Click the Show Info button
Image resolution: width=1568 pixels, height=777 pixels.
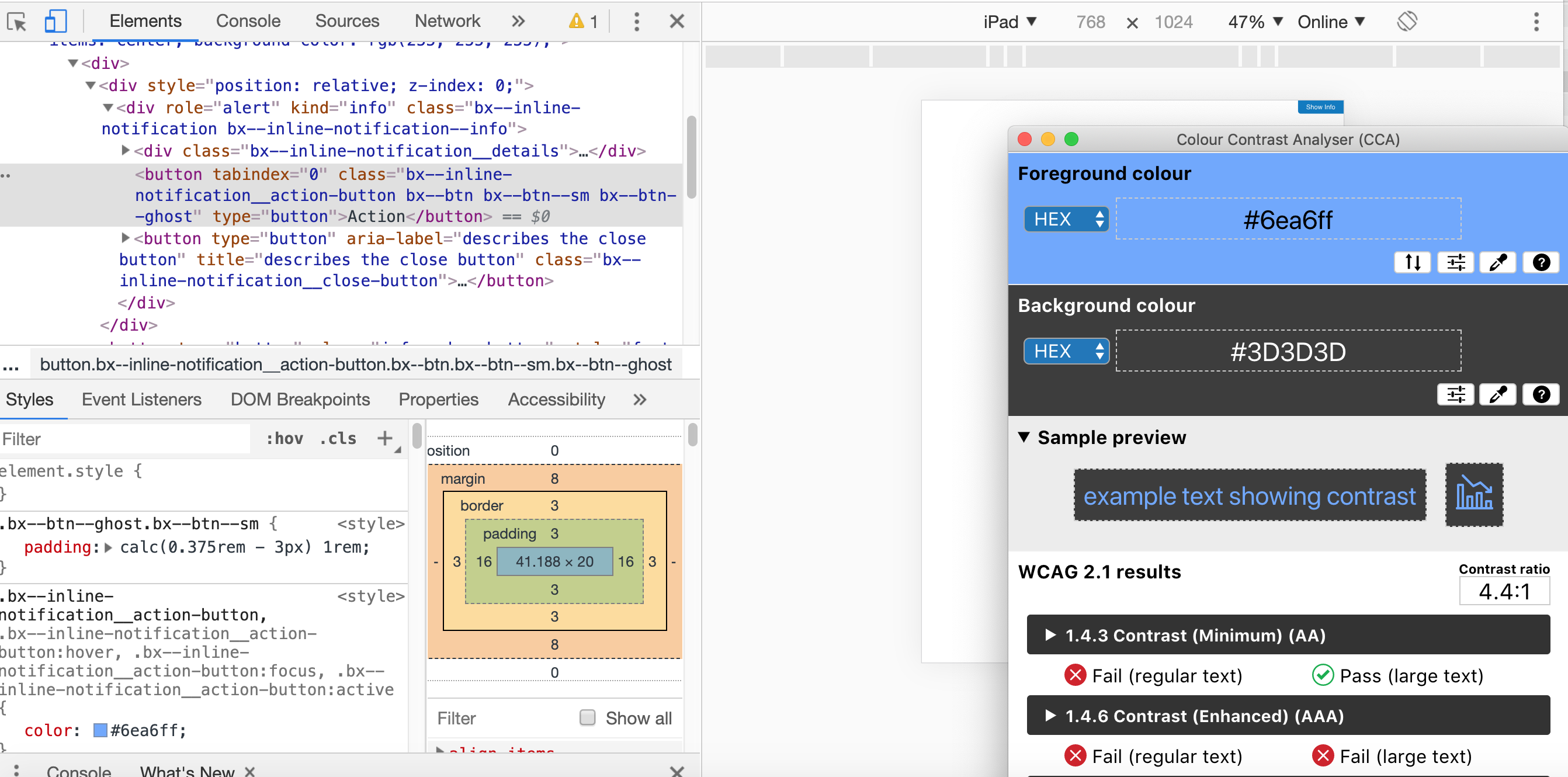click(x=1320, y=107)
